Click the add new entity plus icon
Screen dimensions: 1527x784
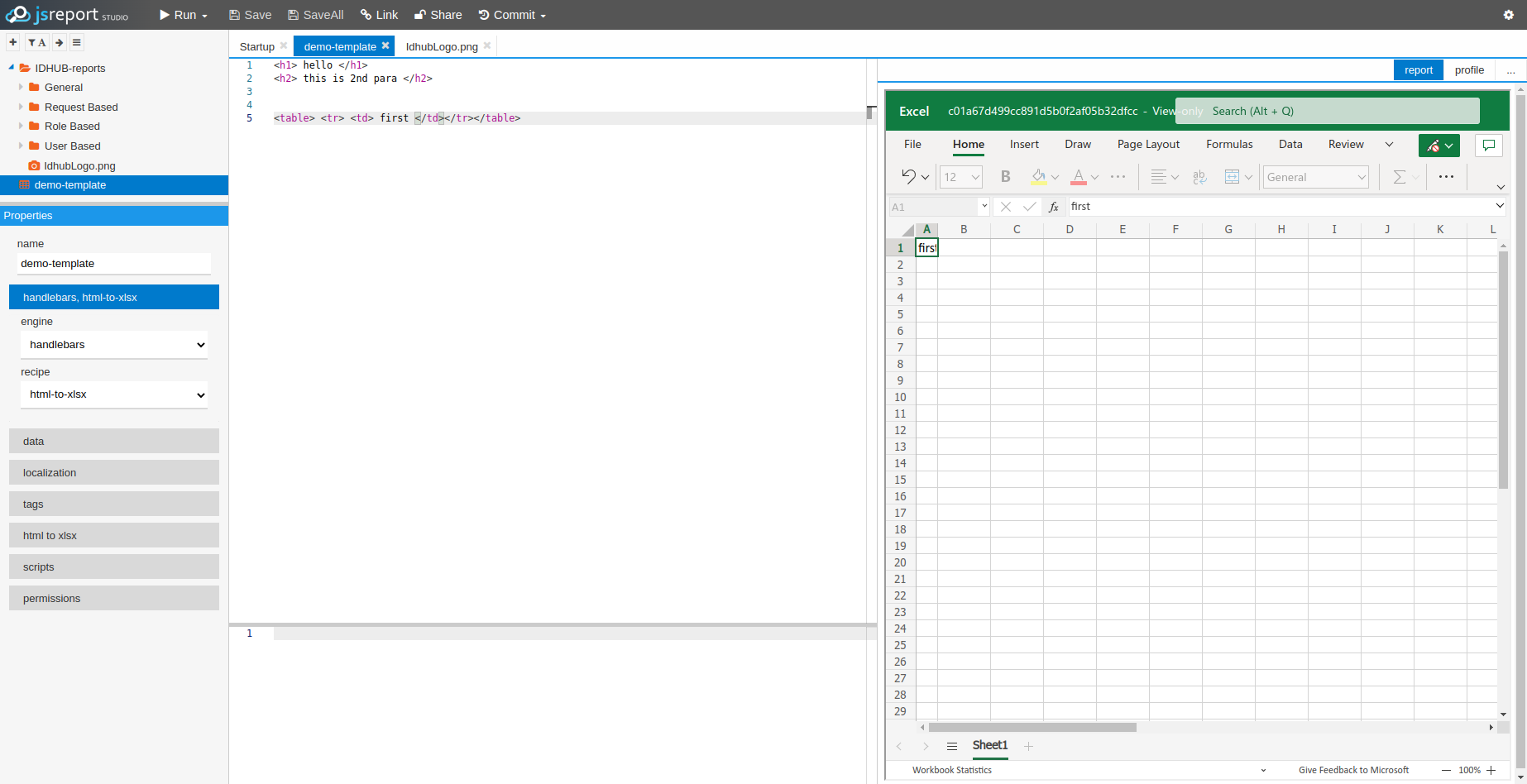click(13, 42)
